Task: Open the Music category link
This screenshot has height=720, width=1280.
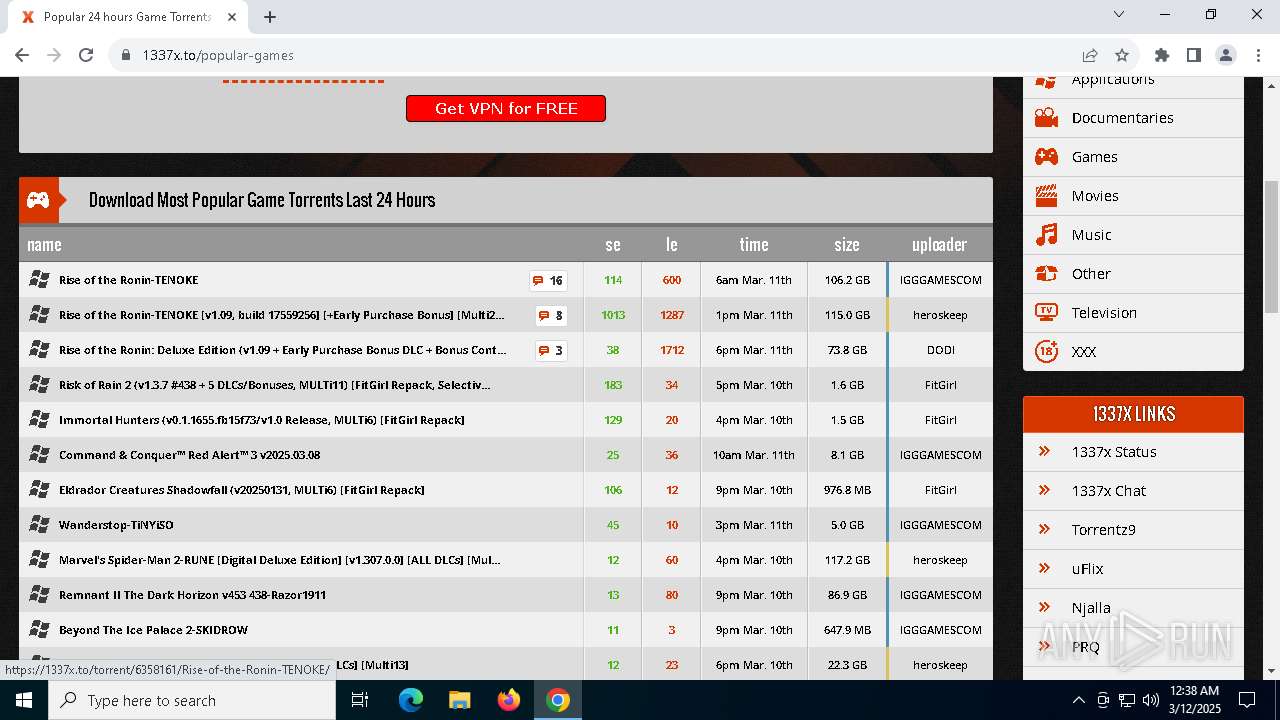Action: tap(1091, 235)
